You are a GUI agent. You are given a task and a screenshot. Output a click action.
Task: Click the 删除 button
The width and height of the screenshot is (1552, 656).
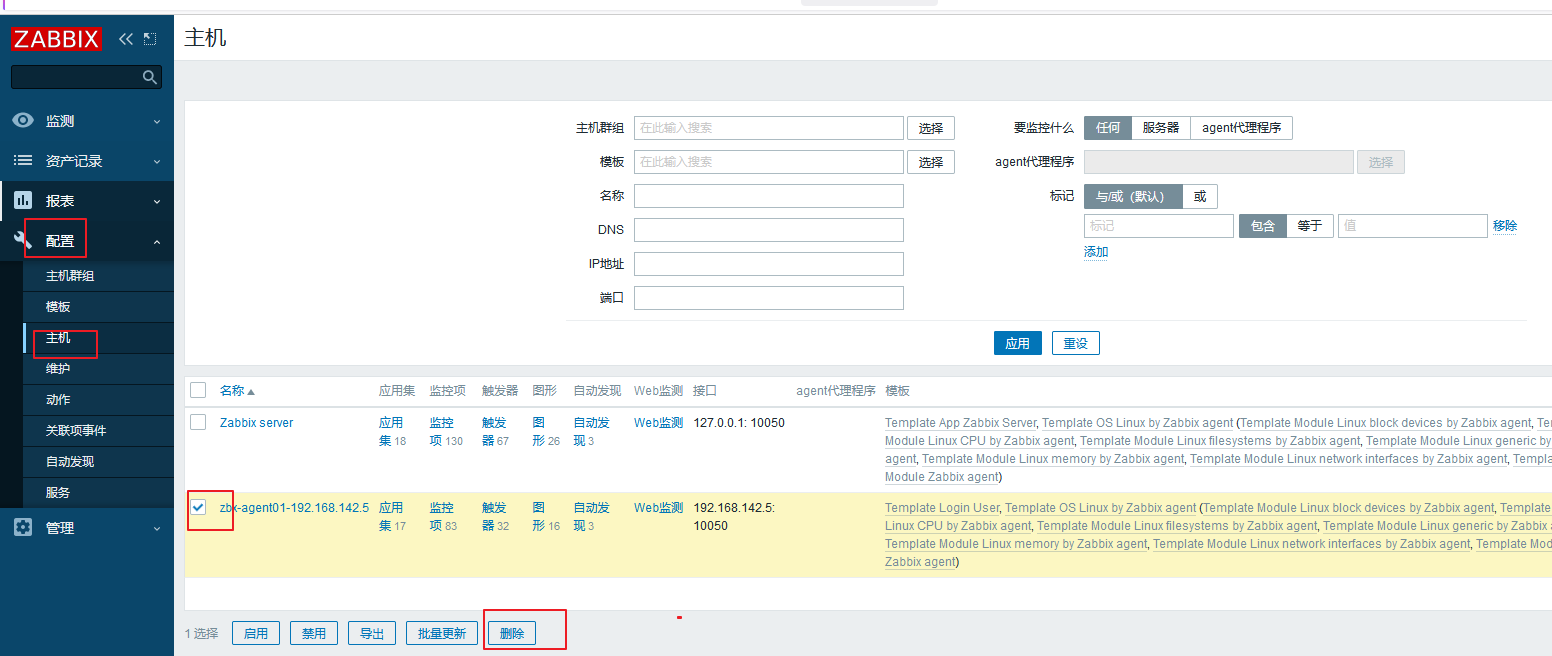pyautogui.click(x=512, y=633)
